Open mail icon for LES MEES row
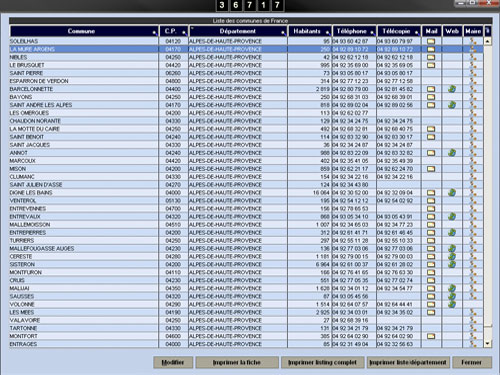The height and width of the screenshot is (375, 500). pos(431,312)
